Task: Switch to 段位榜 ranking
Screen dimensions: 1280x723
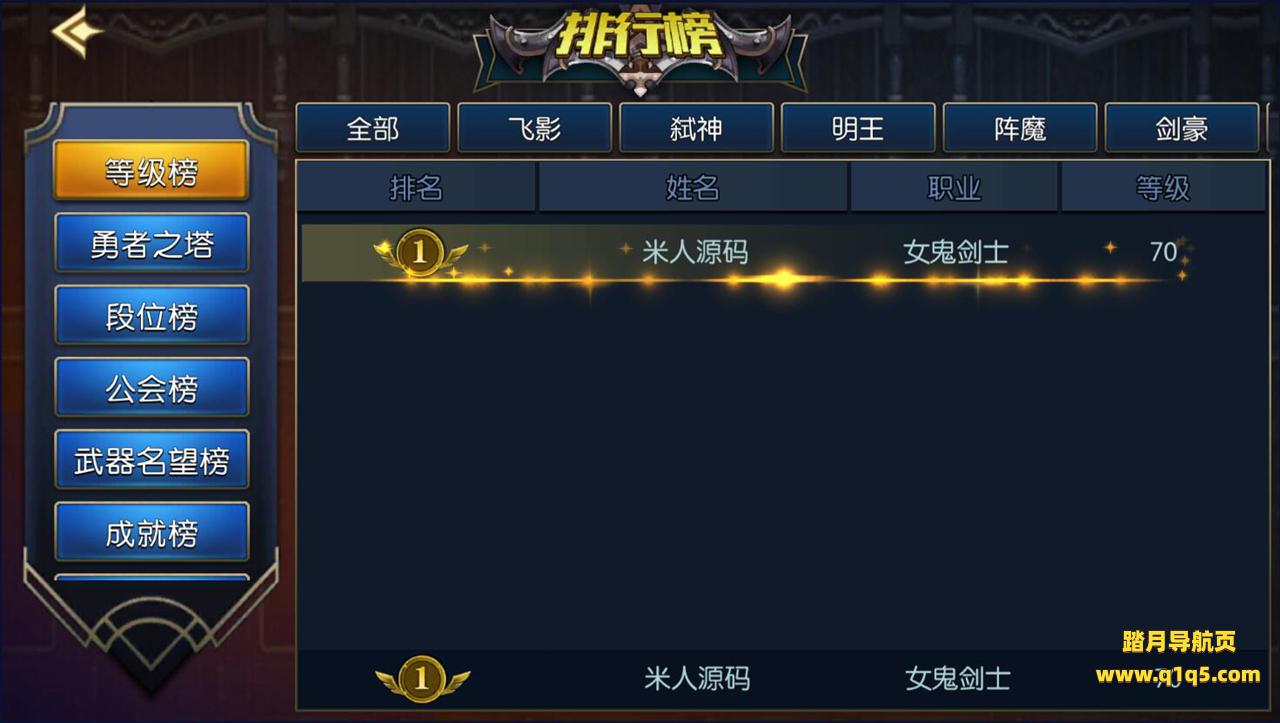Action: point(151,315)
